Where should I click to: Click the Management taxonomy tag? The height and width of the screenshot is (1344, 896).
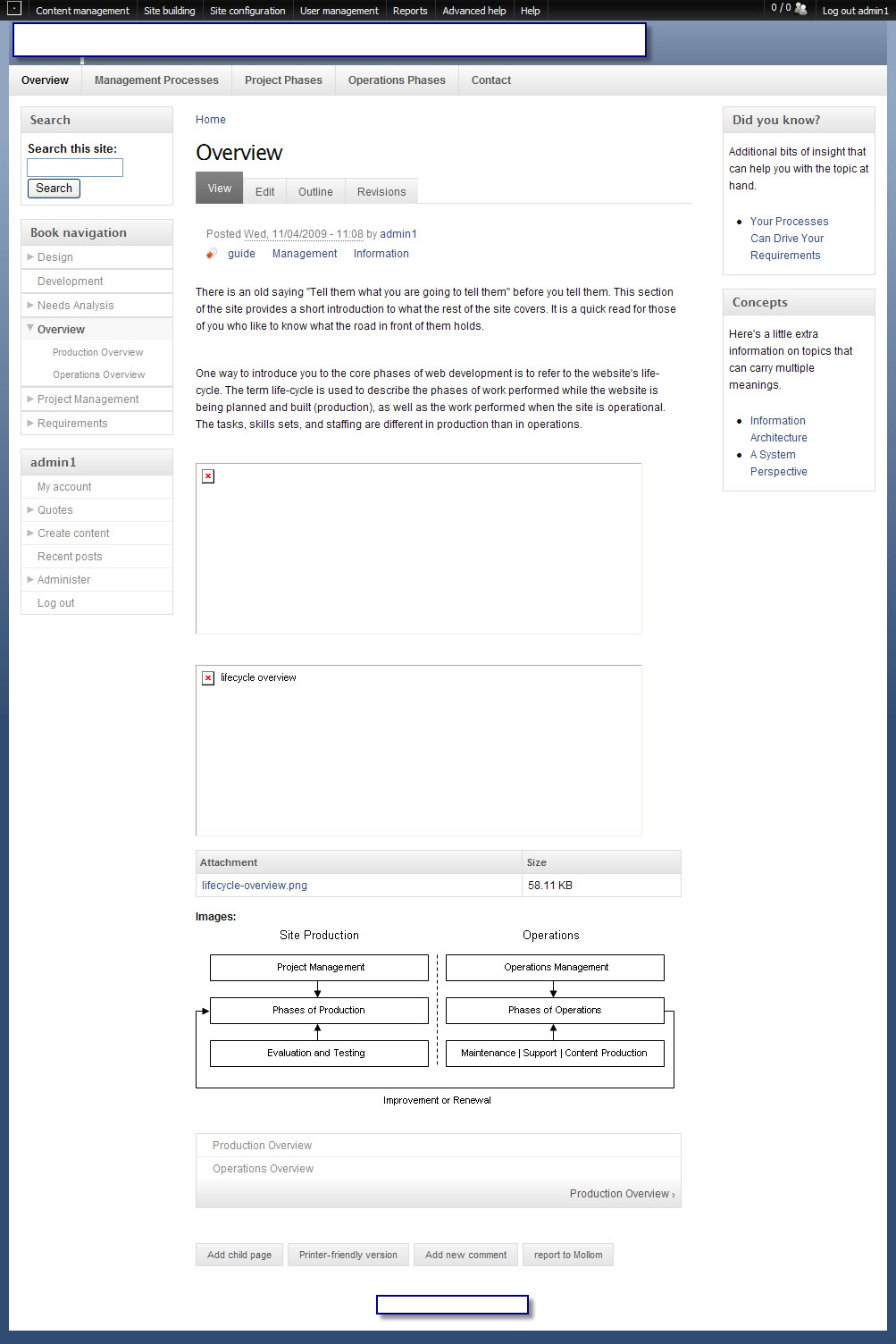point(305,254)
